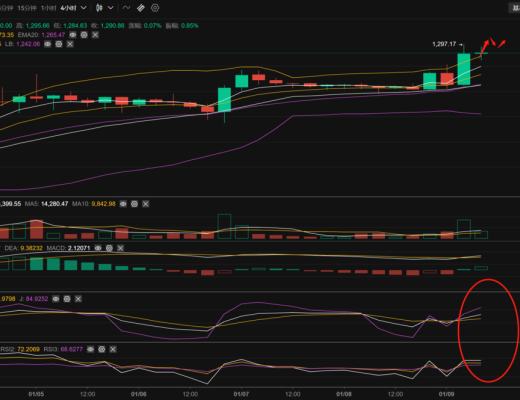520x400 pixels.
Task: Open MACD indicator settings gear
Action: (109, 248)
